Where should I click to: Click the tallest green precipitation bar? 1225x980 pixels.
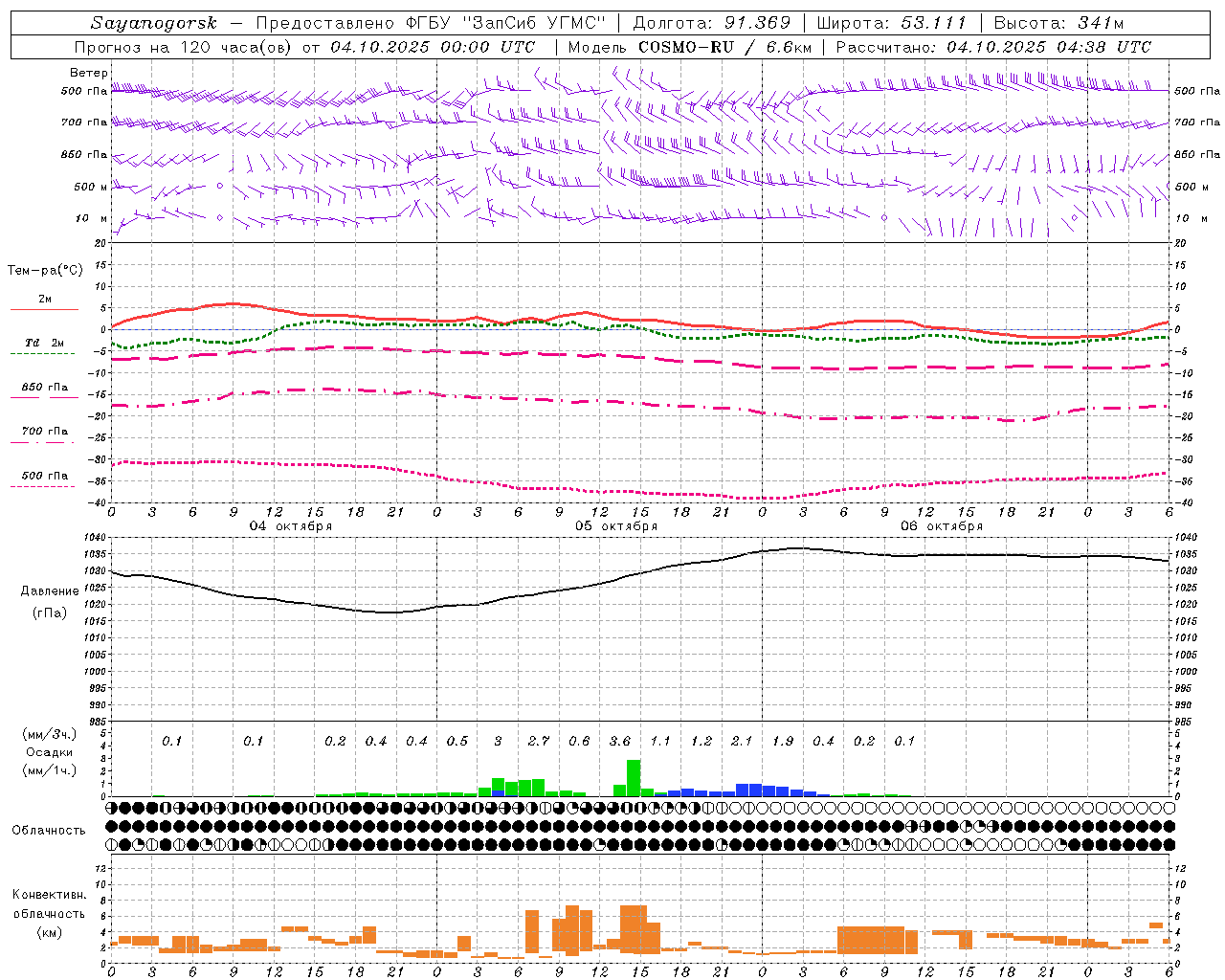[634, 778]
